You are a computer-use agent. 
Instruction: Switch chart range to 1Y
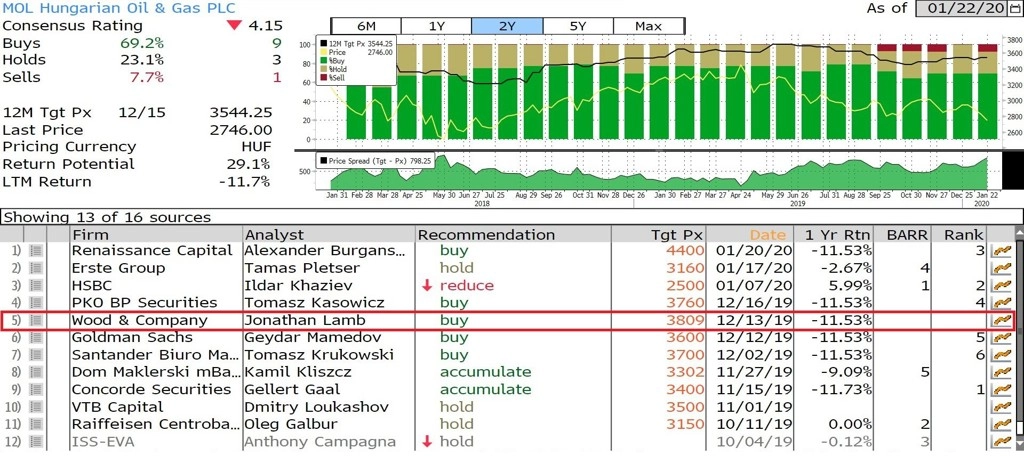(x=436, y=26)
